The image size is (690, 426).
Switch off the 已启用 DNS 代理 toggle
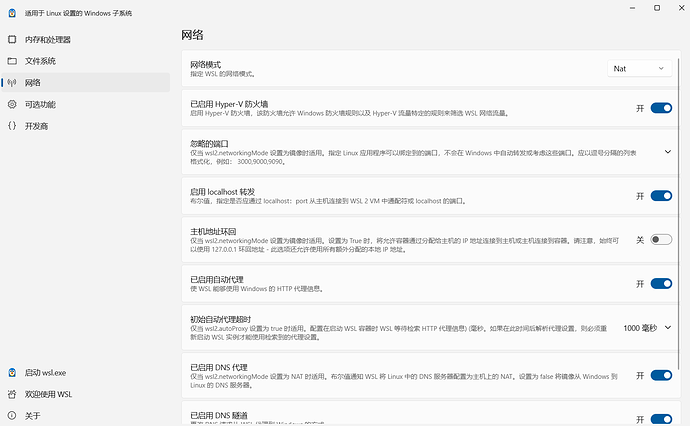point(661,375)
